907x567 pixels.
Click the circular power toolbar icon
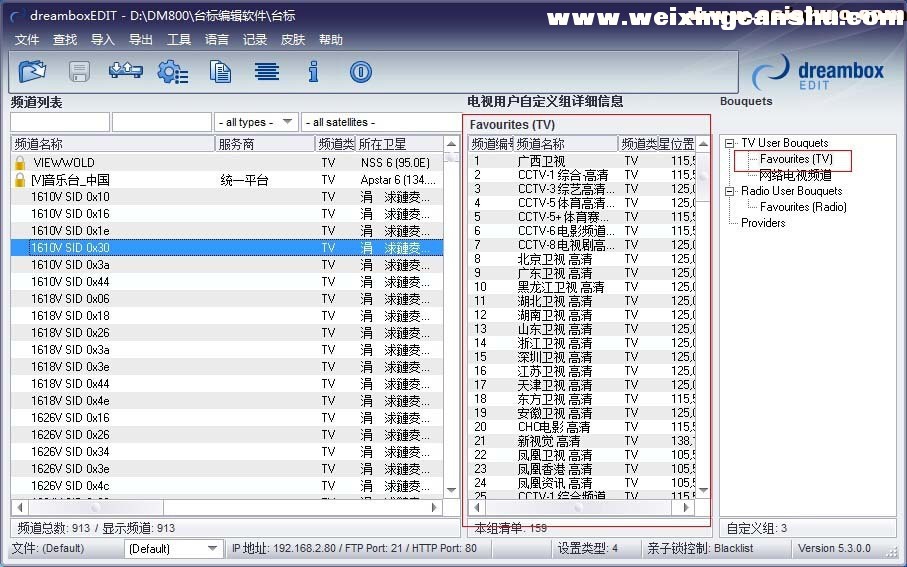click(360, 72)
